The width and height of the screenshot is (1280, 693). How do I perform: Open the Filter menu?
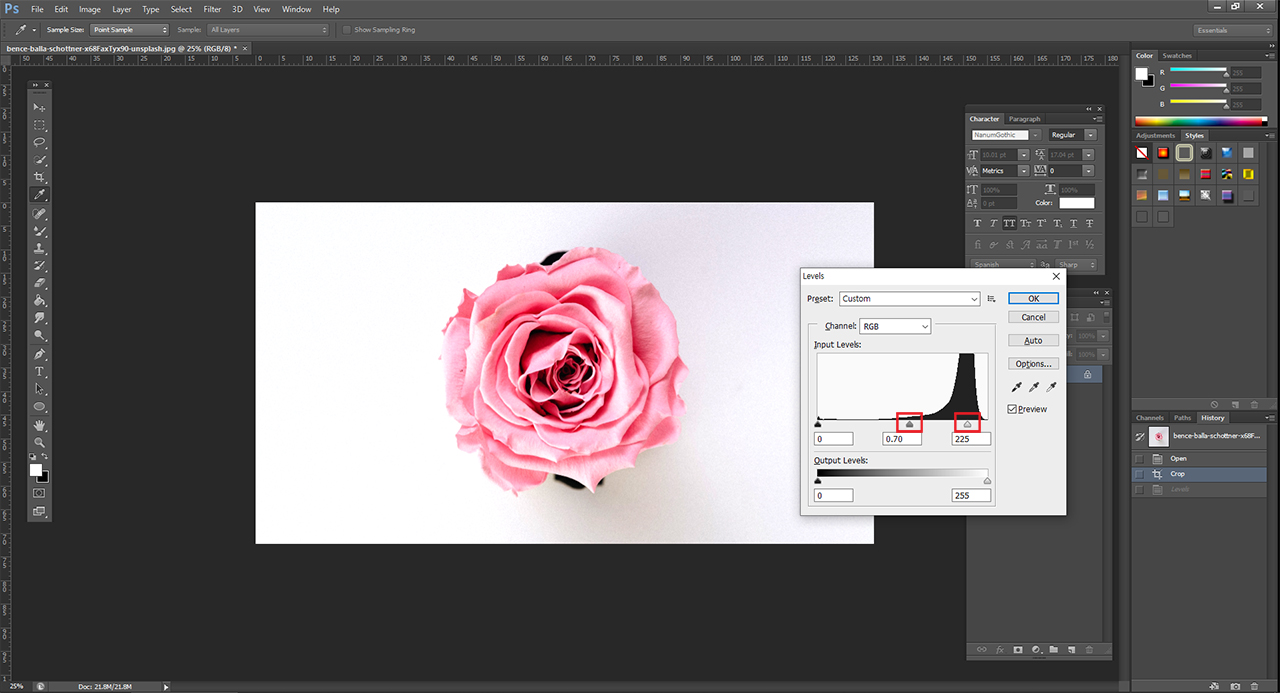[212, 9]
